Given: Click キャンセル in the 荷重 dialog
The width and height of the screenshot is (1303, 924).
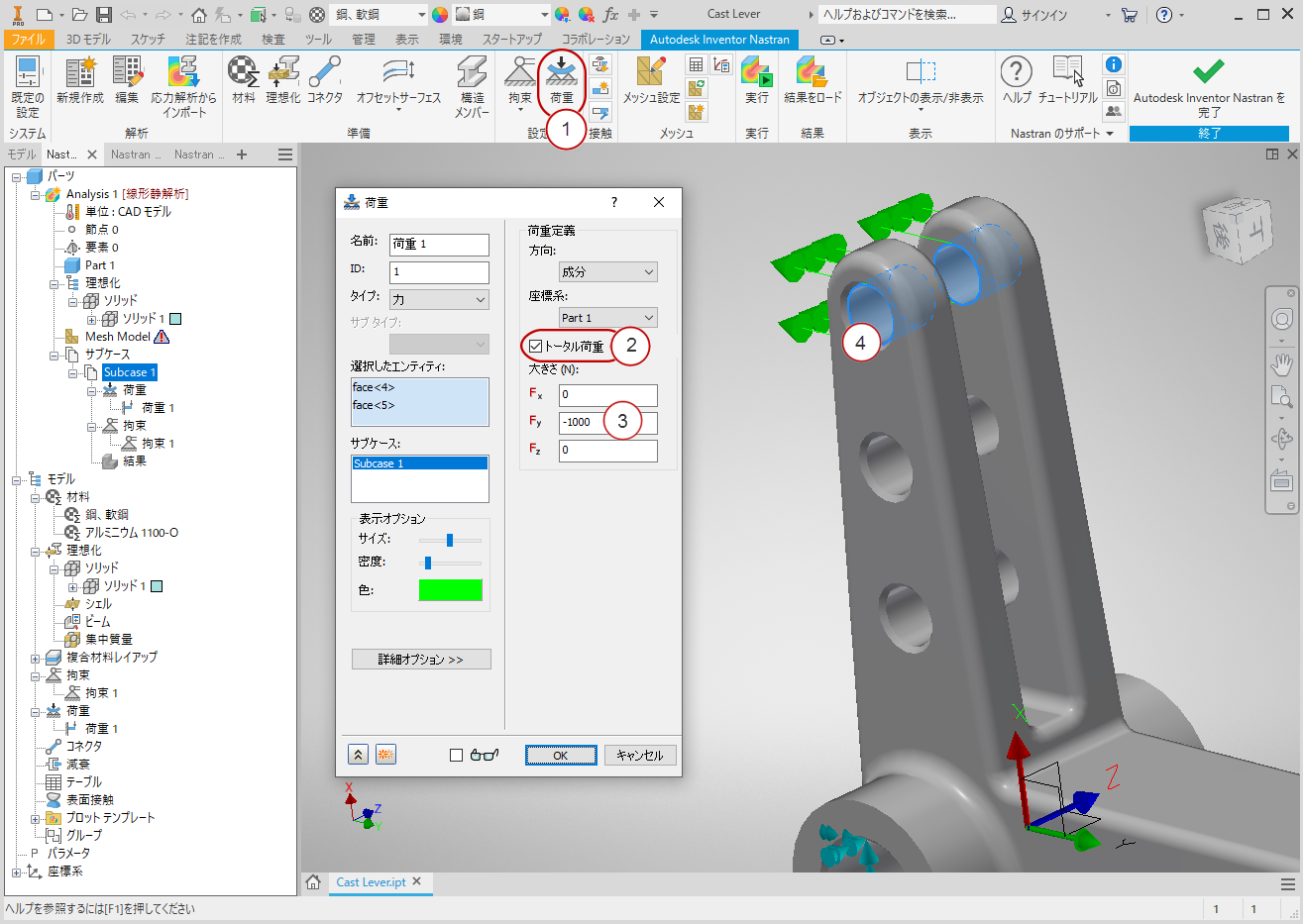Looking at the screenshot, I should tap(640, 756).
